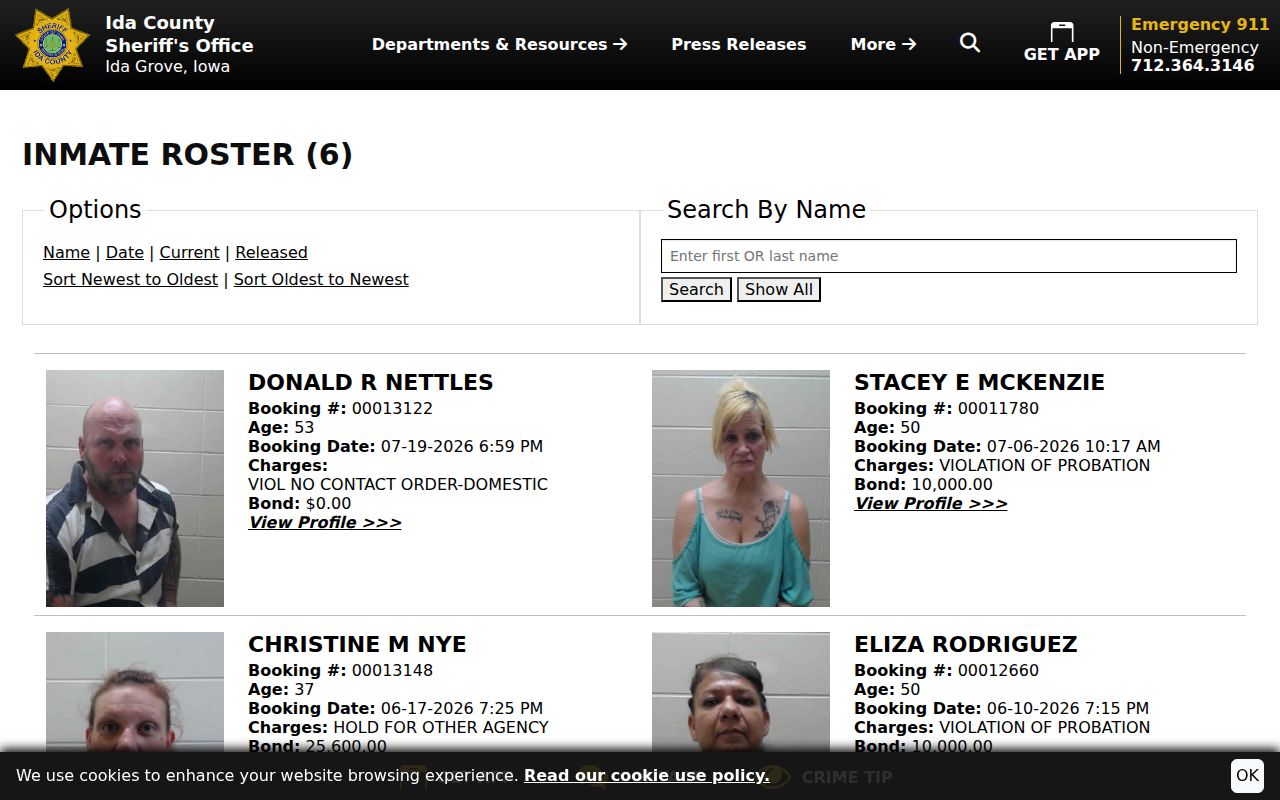View Profile for Donald R Nettles
1280x800 pixels.
[325, 523]
